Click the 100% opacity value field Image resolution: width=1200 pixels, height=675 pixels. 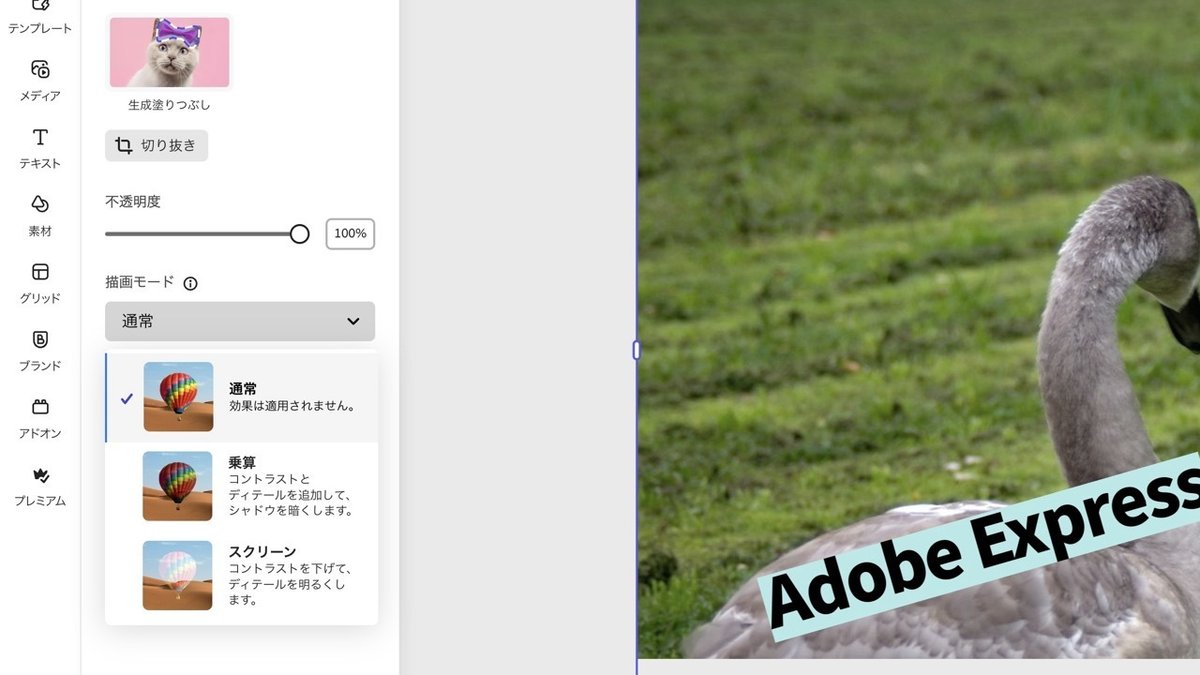tap(350, 234)
